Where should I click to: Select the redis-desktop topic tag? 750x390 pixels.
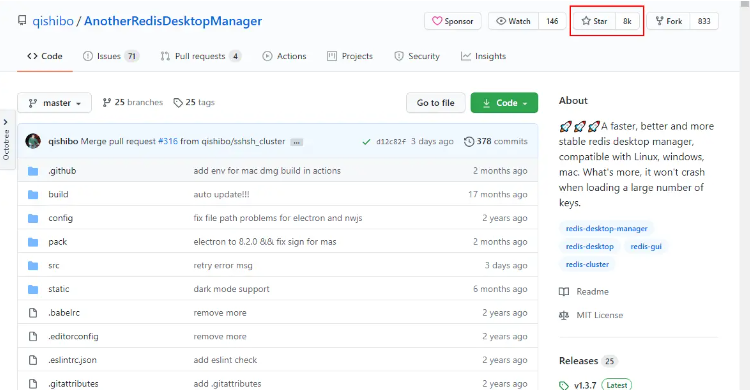point(589,246)
